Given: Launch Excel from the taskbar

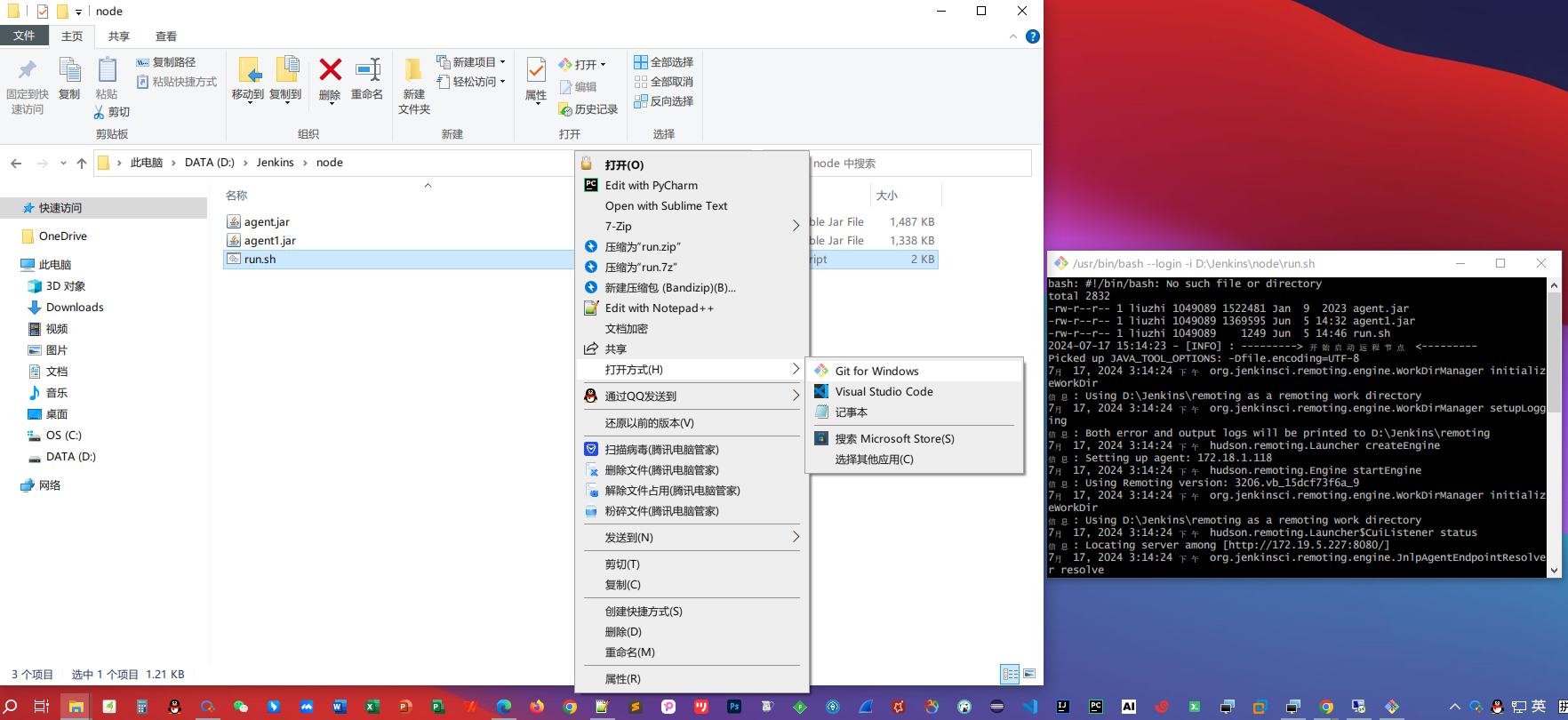Looking at the screenshot, I should point(372,707).
